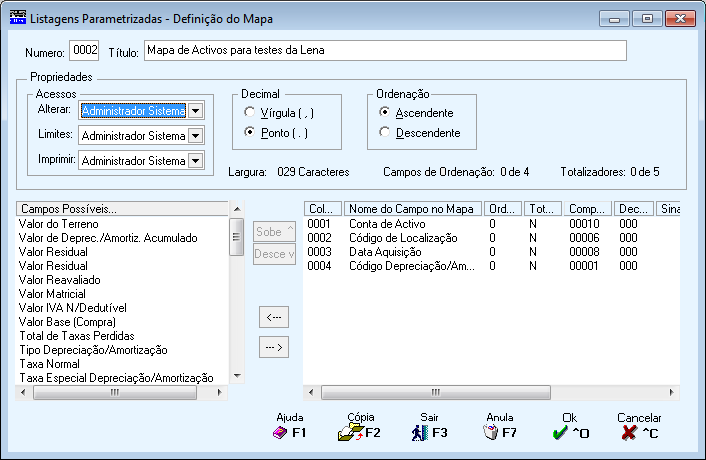Select Valor IVA N/Dedutível item
Viewport: 706px width, 460px height.
72,307
